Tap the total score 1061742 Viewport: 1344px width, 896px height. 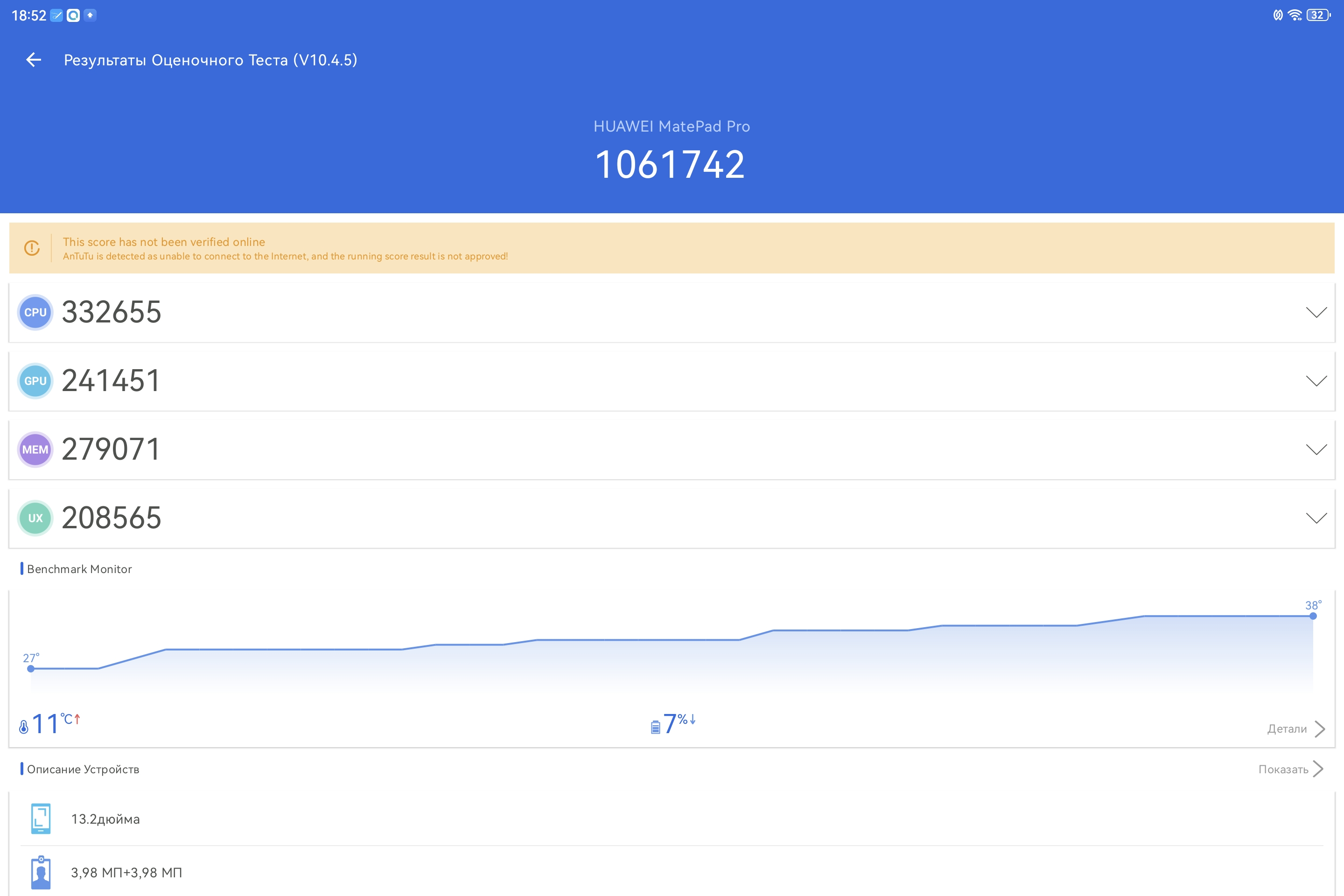[x=670, y=165]
